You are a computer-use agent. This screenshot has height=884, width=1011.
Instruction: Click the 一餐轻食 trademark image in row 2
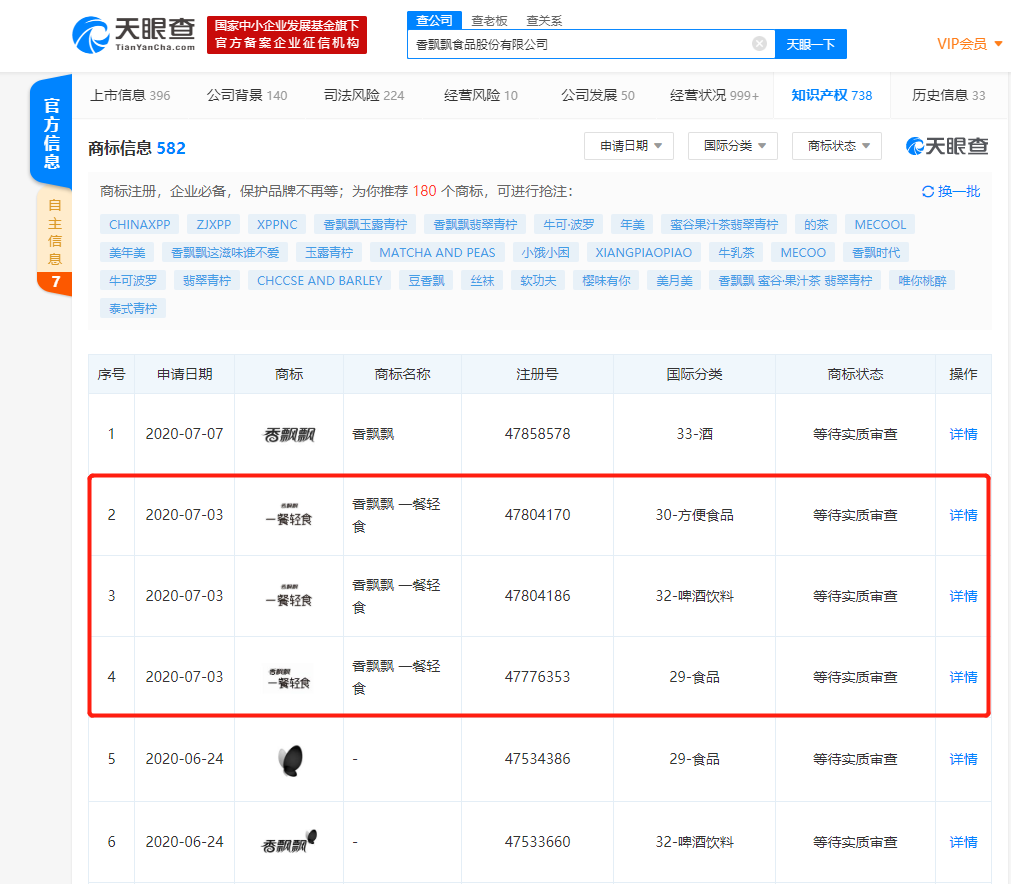point(288,516)
